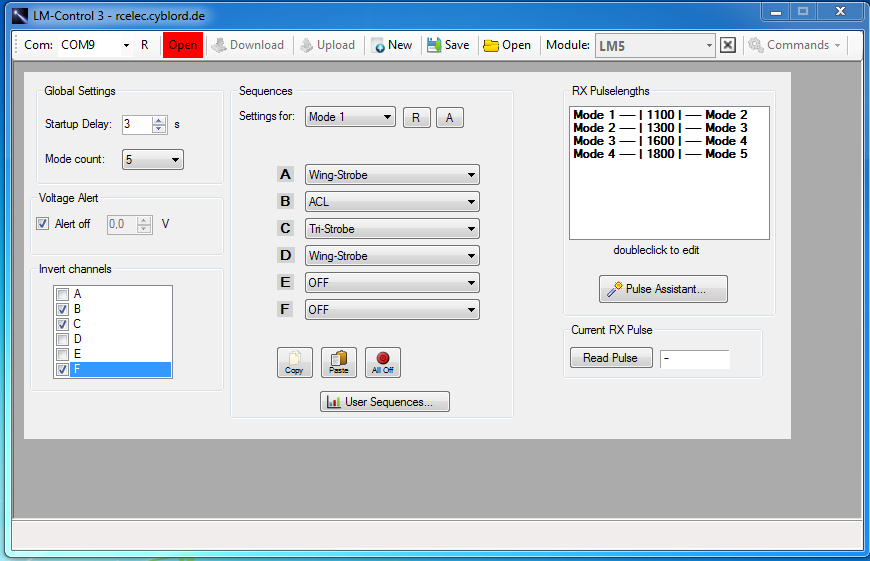Select Mode 2 1300 pulselength row
Image resolution: width=870 pixels, height=561 pixels.
click(x=660, y=128)
